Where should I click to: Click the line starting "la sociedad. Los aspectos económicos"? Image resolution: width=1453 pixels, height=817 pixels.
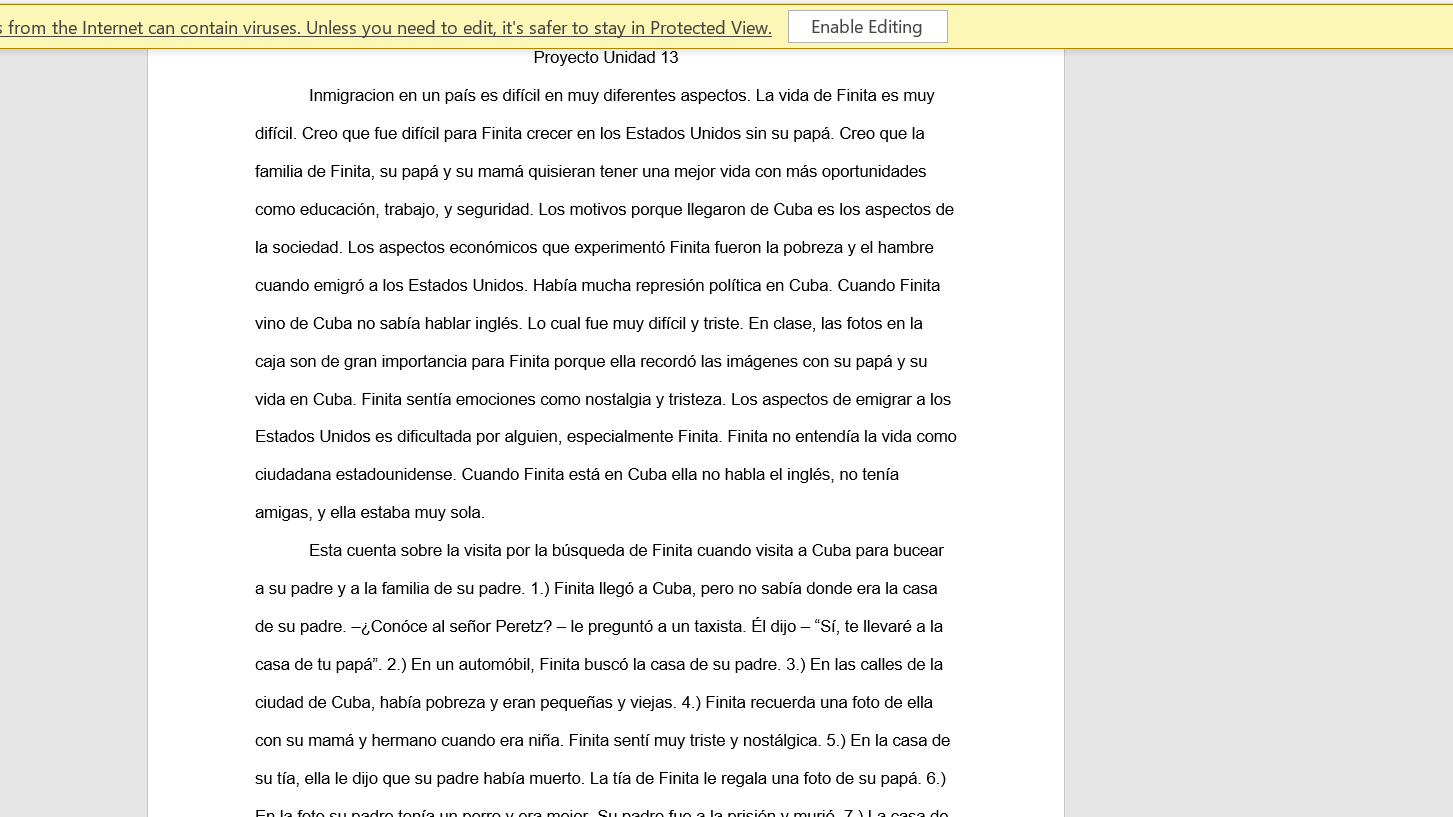click(x=594, y=248)
